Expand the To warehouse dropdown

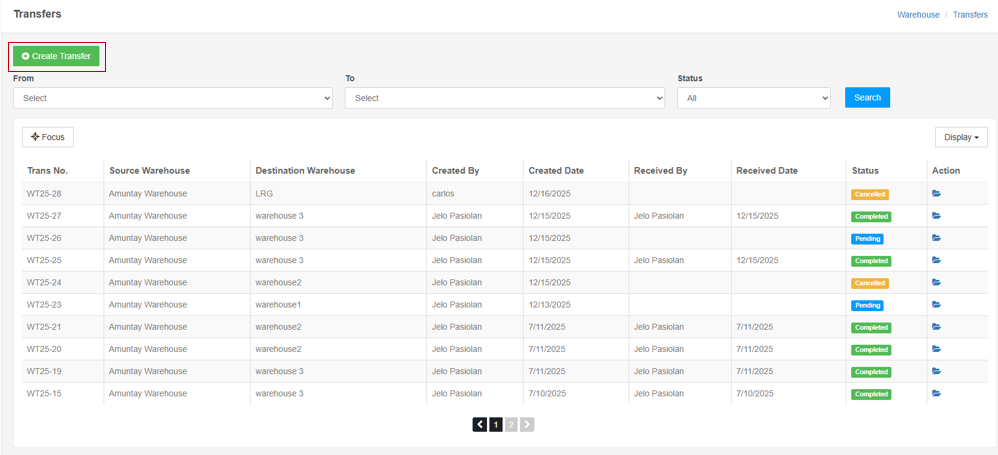click(x=504, y=98)
